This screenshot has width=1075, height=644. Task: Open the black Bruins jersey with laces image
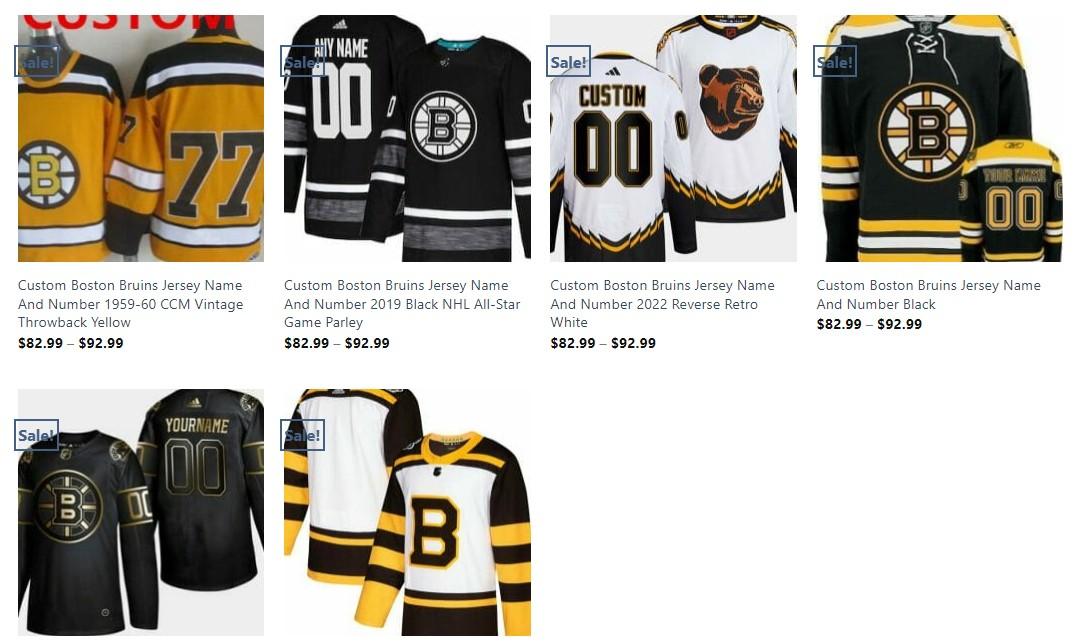click(x=939, y=139)
